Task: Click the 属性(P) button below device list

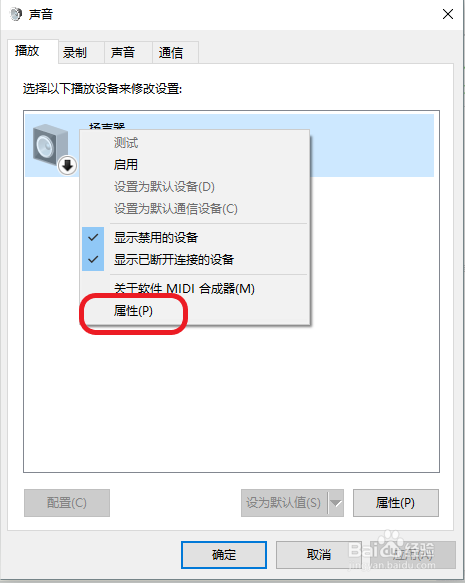Action: [395, 503]
